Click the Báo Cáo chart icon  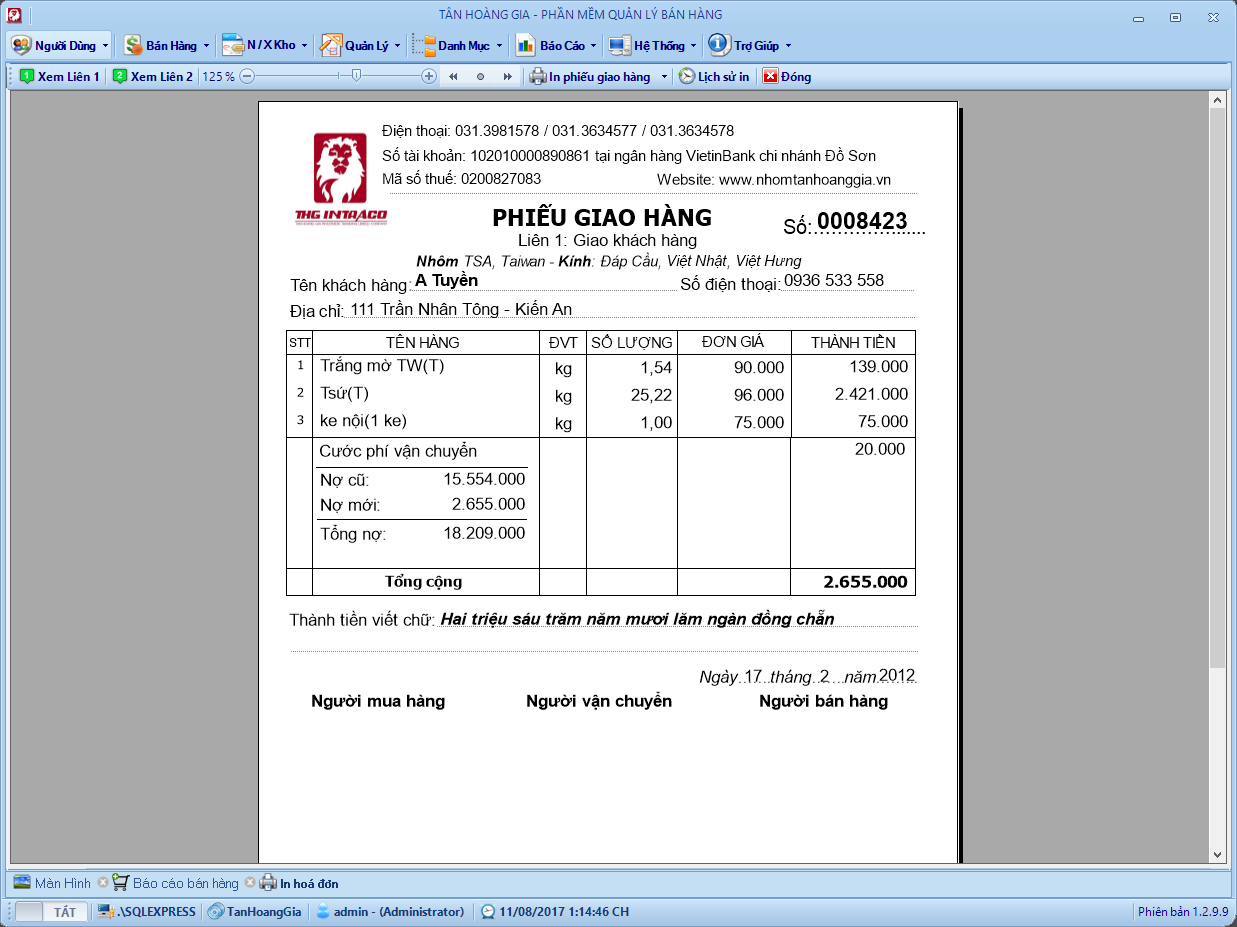click(x=526, y=46)
